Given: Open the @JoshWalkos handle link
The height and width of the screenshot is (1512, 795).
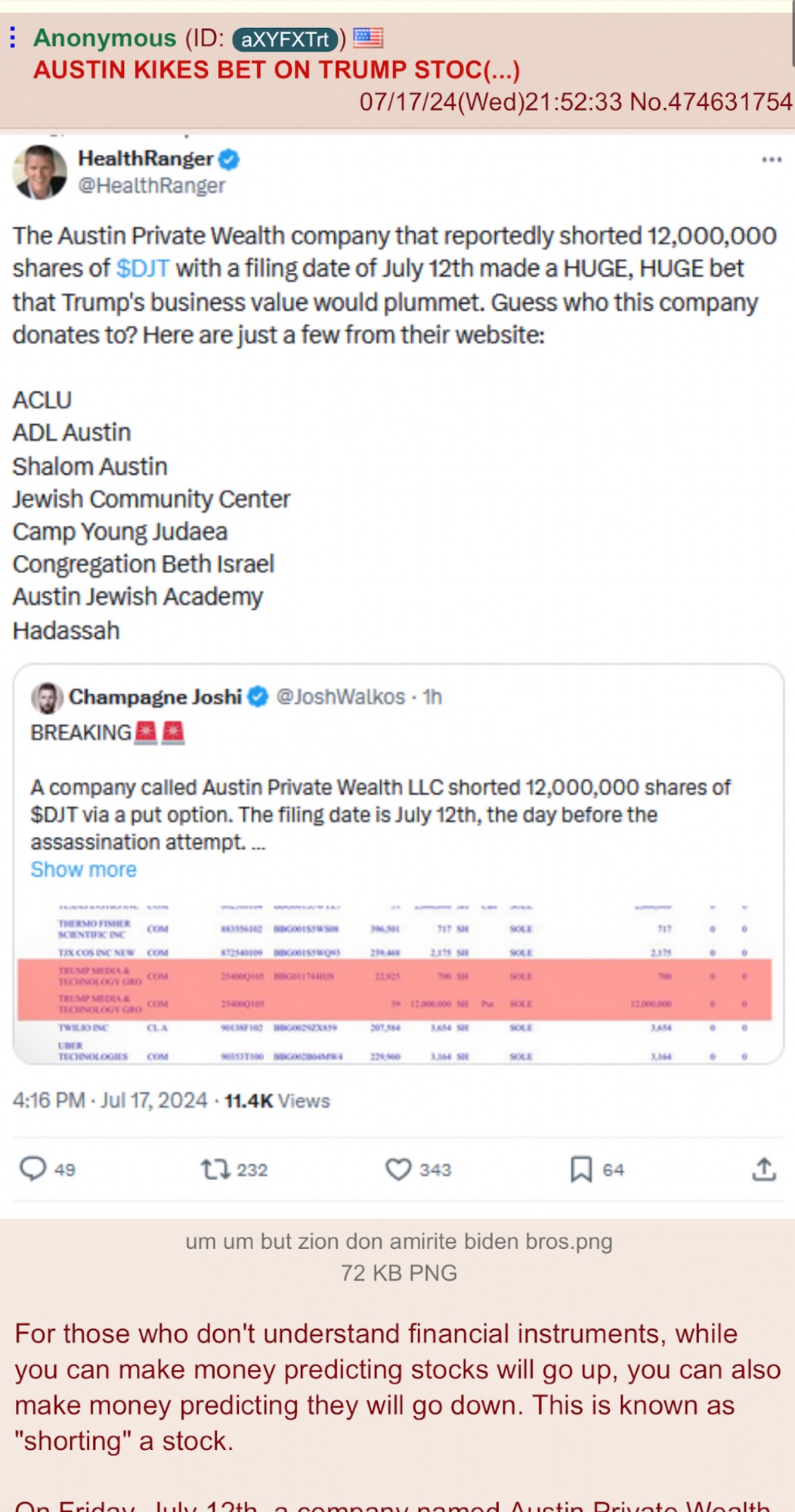Looking at the screenshot, I should (340, 696).
